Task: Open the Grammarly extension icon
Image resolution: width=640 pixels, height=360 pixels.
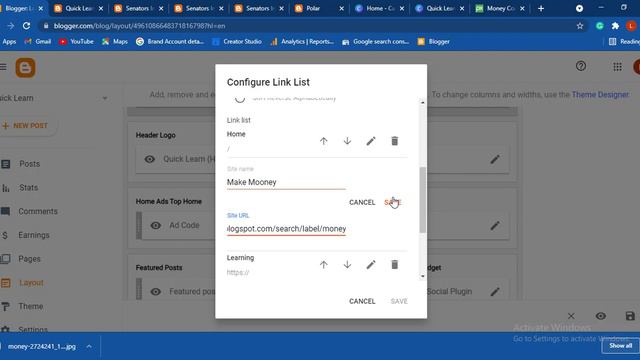Action: (x=600, y=26)
